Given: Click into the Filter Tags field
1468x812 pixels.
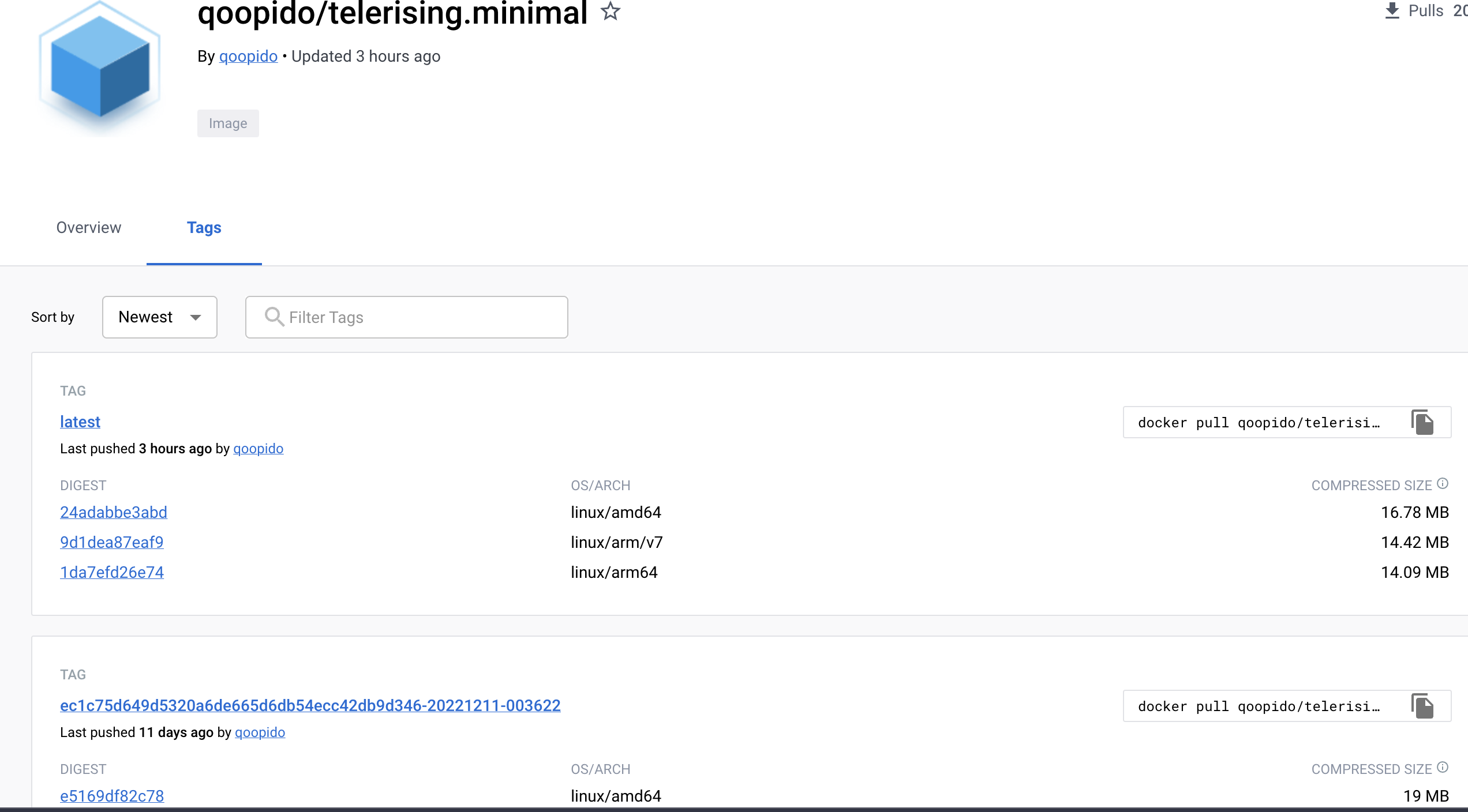Looking at the screenshot, I should 407,317.
